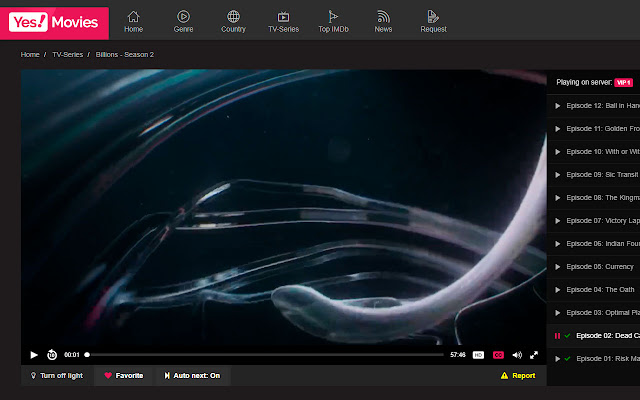Click the video frame to play
640x400 pixels.
tap(284, 207)
